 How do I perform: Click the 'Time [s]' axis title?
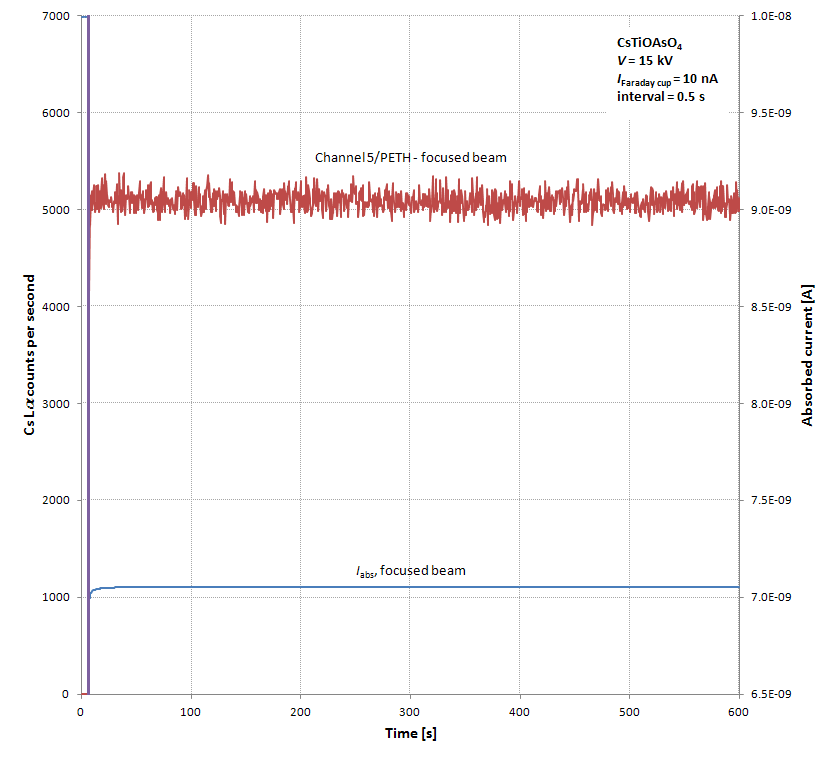coord(410,734)
